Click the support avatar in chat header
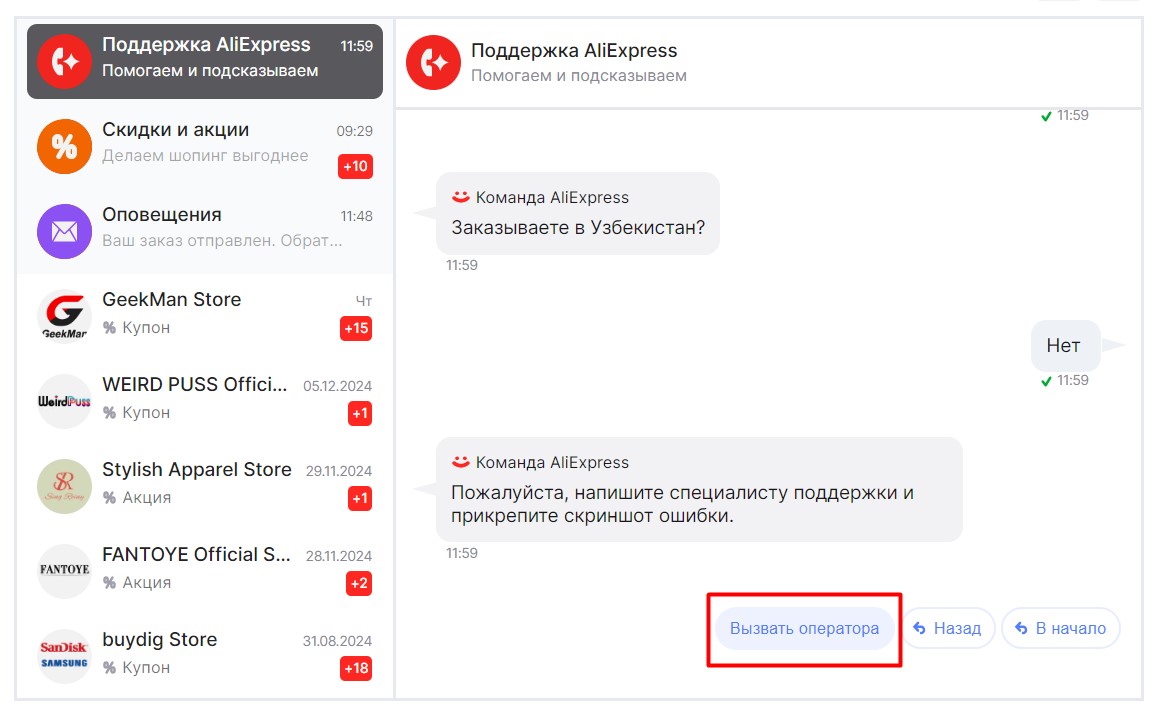 pyautogui.click(x=434, y=62)
